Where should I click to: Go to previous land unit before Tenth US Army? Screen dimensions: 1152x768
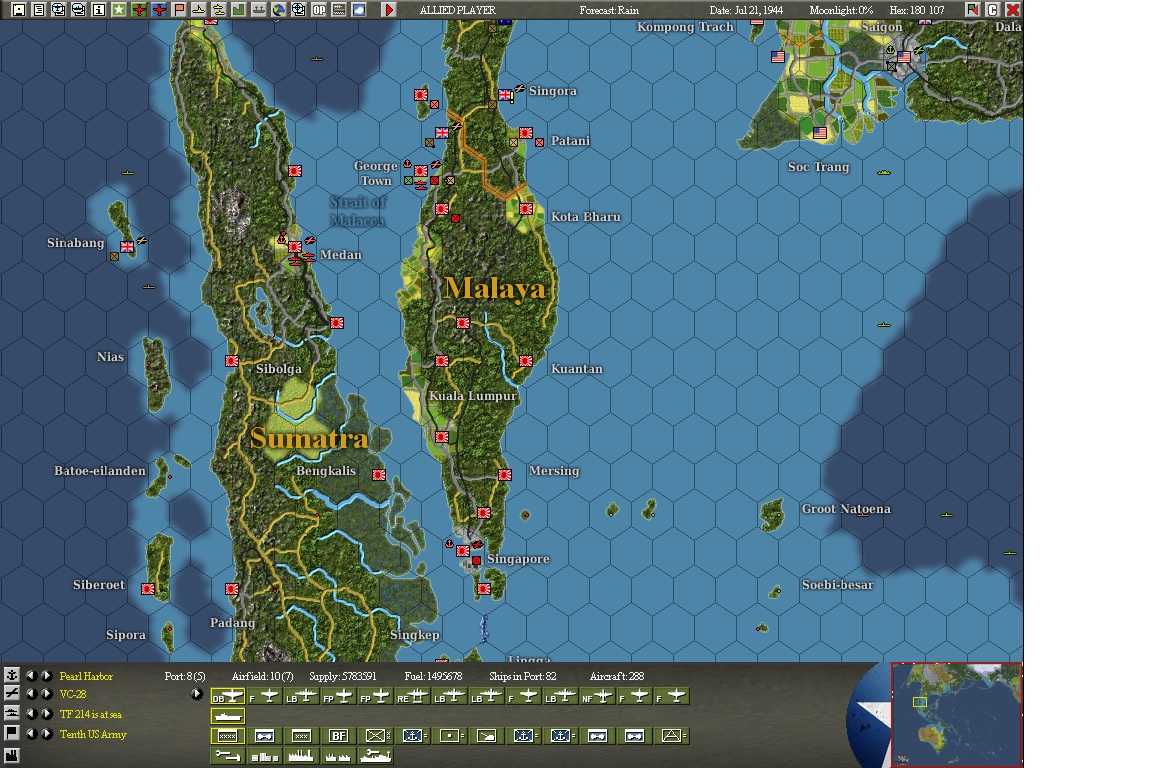tap(31, 733)
